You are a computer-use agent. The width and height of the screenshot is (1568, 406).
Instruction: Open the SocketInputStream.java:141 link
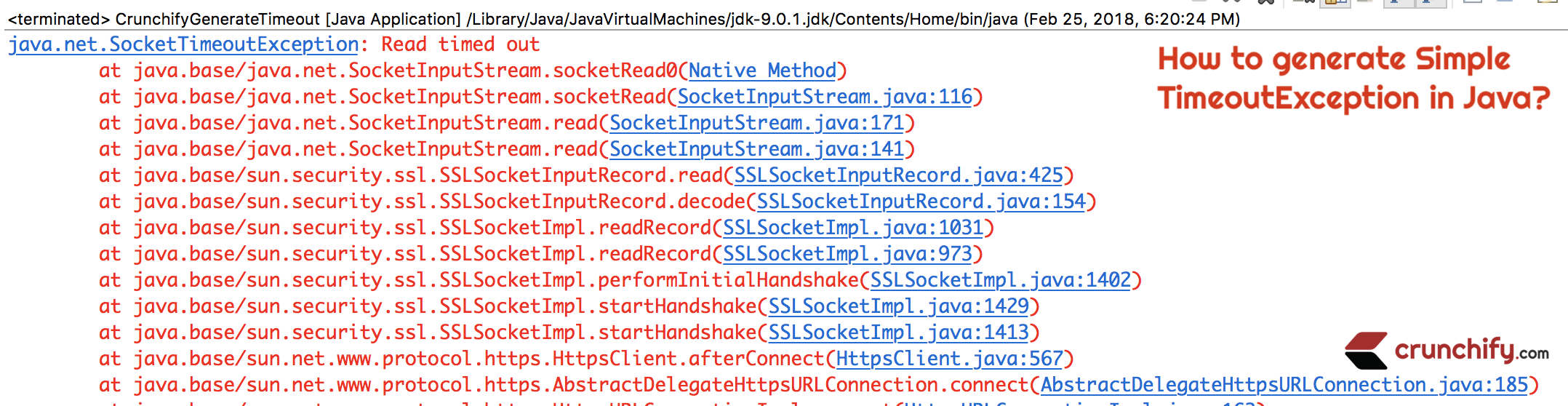click(x=756, y=150)
